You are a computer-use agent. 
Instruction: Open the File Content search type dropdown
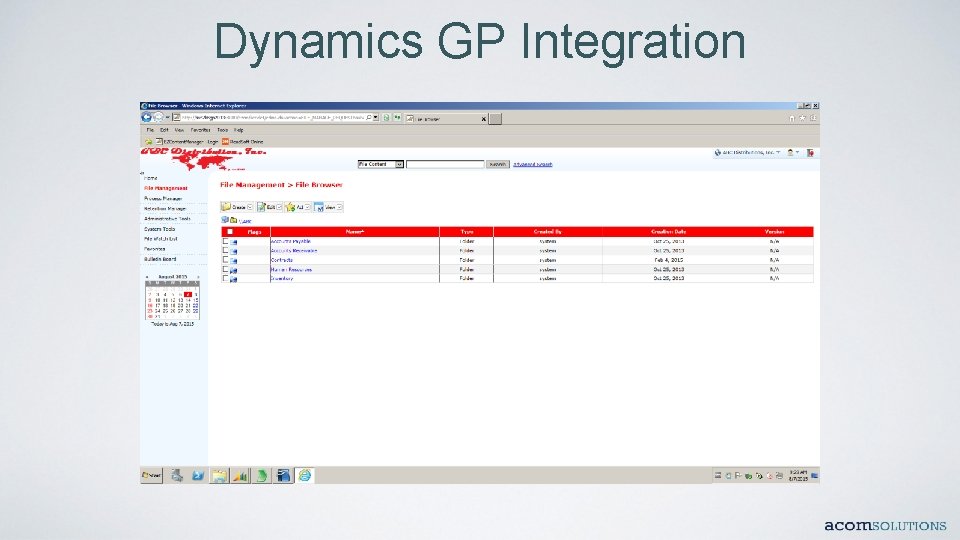coord(399,164)
